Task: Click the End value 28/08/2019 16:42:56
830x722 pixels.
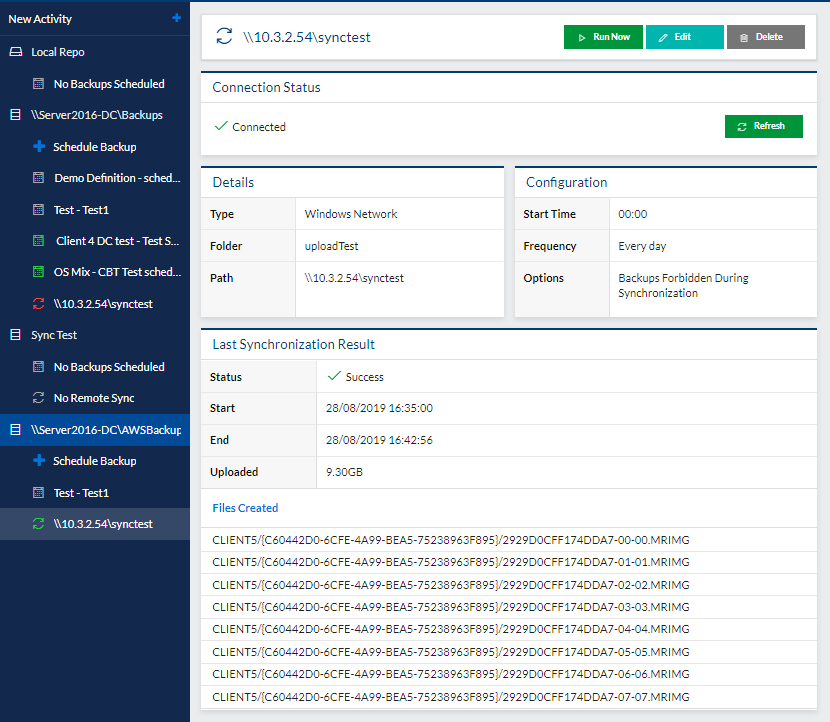Action: point(379,440)
